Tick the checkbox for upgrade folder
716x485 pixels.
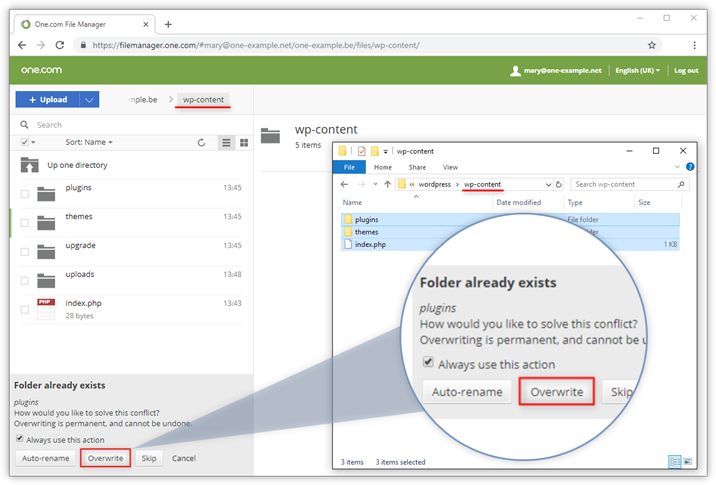coord(25,252)
